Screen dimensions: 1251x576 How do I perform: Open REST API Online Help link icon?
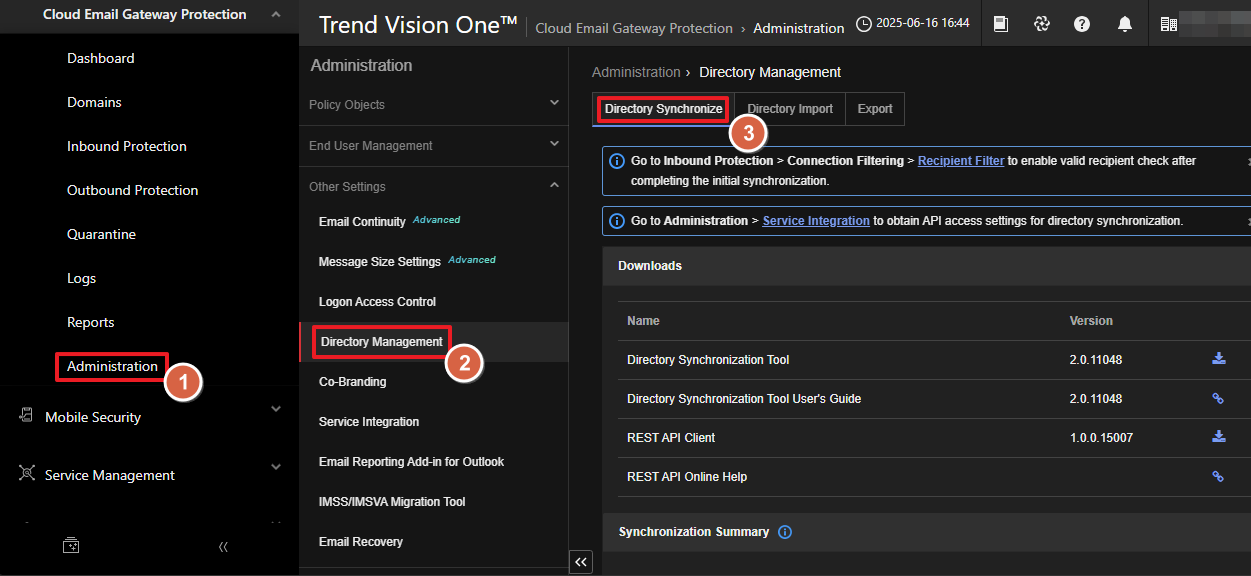coord(1218,477)
